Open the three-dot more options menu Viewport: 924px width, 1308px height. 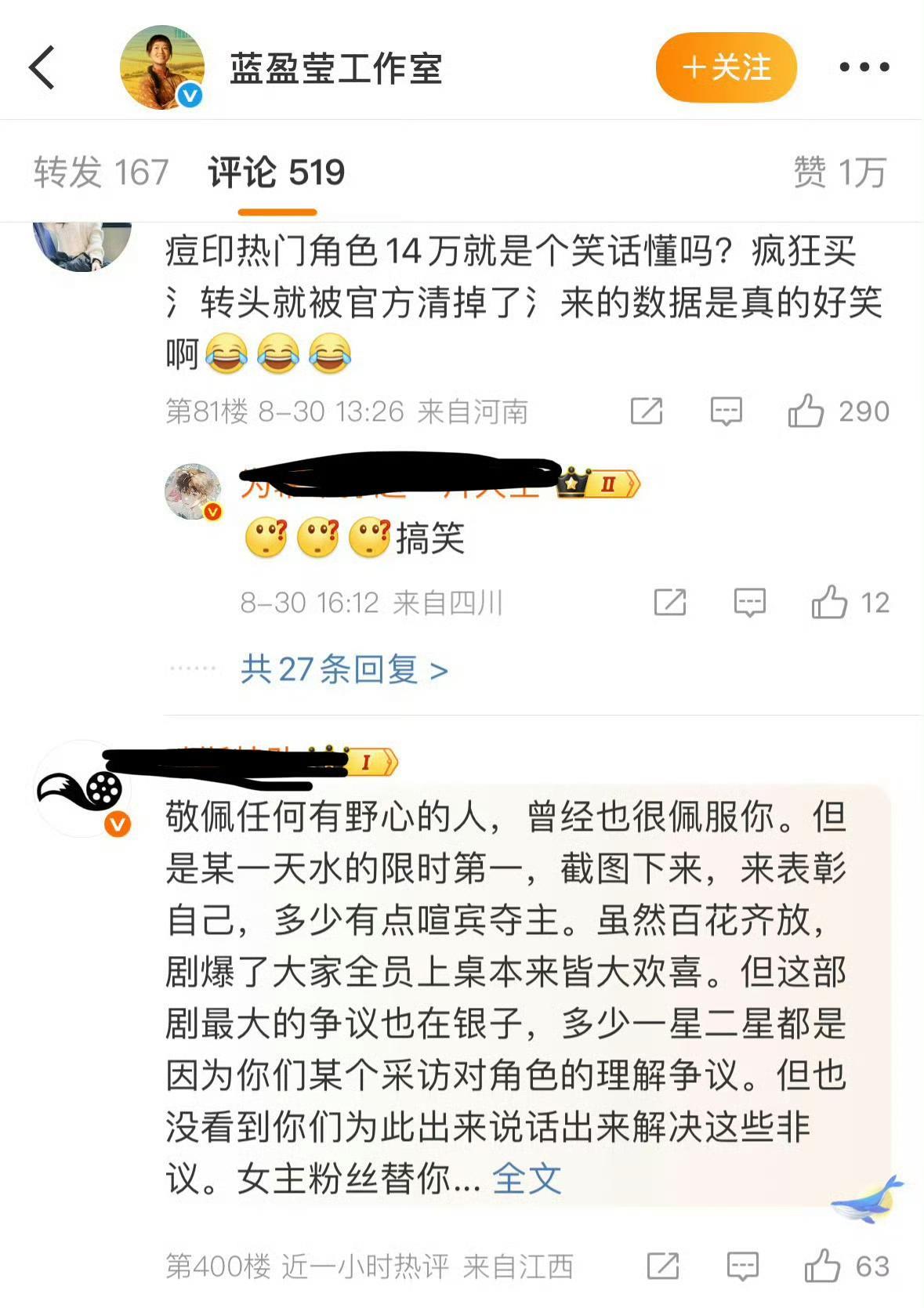pyautogui.click(x=864, y=67)
